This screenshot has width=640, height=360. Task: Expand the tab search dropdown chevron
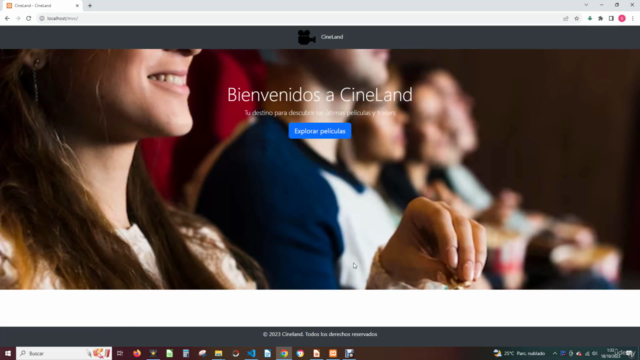pyautogui.click(x=586, y=5)
